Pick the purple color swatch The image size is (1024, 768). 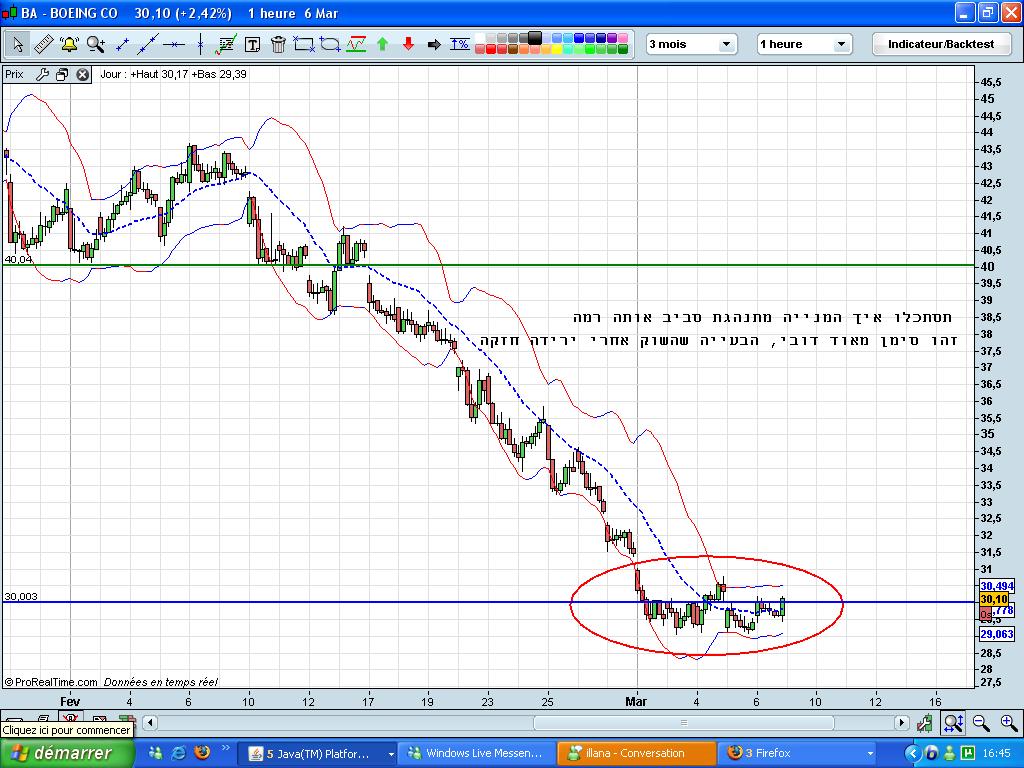pos(612,38)
